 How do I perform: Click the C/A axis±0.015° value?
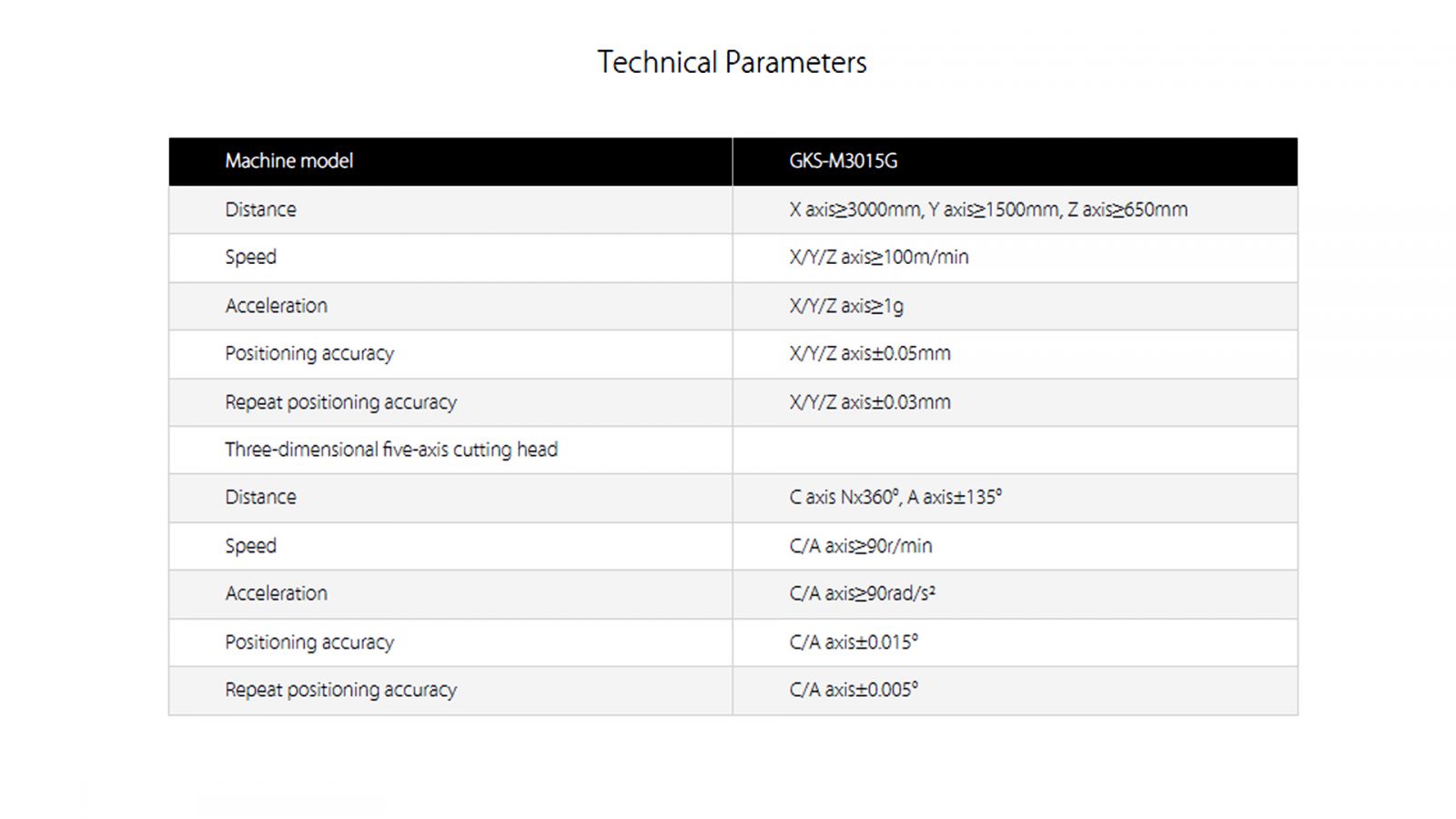click(x=854, y=642)
